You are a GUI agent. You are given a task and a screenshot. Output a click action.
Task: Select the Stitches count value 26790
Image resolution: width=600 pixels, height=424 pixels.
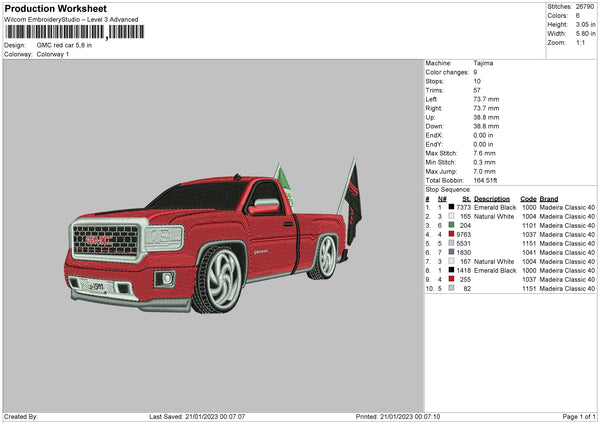point(585,9)
